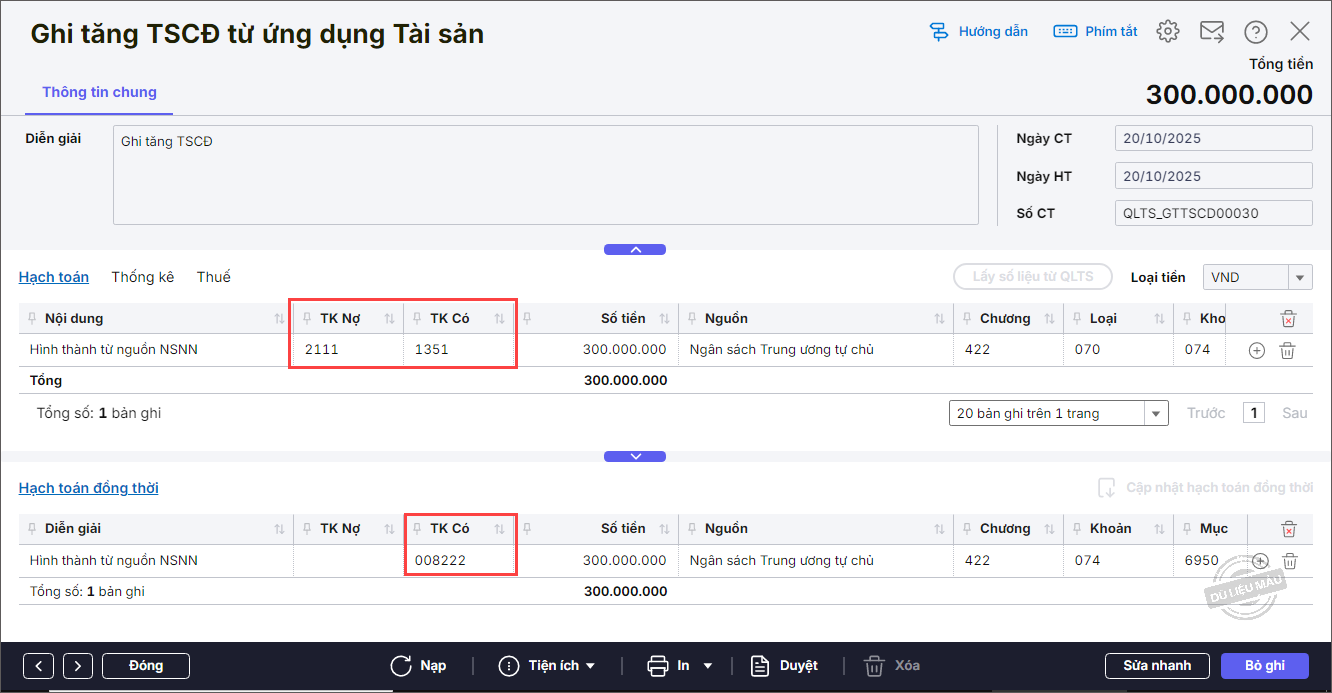This screenshot has width=1332, height=693.
Task: Click Cập nhật hạch toán đồng thời
Action: (1206, 488)
